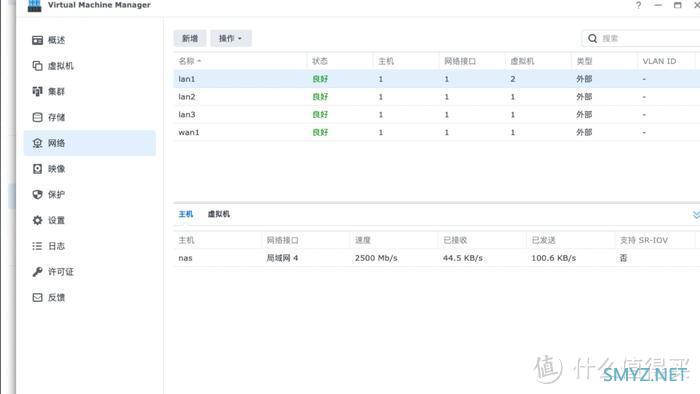Go to 反馈 in the sidebar
The image size is (700, 394).
tap(89, 298)
